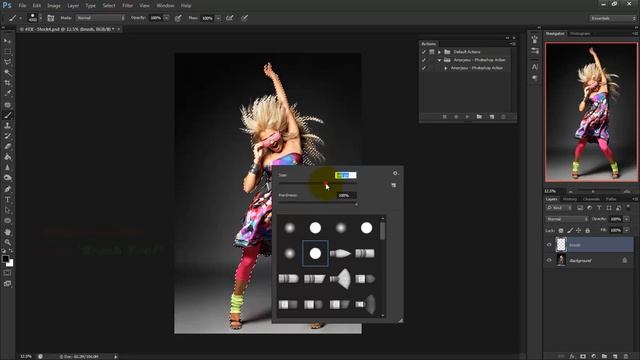Open the tool preset picker arrow

[20, 18]
